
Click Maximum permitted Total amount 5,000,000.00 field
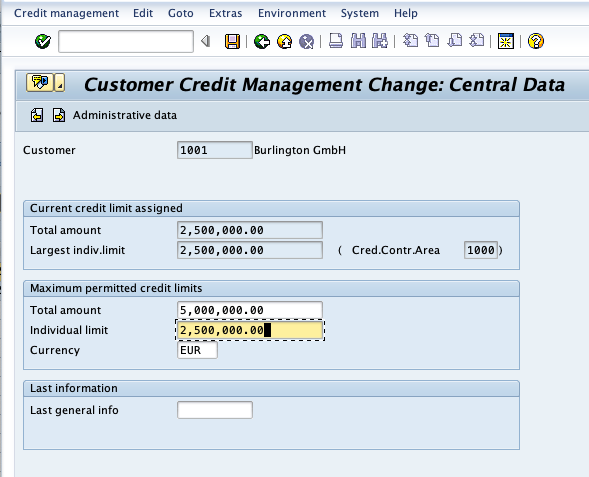click(x=250, y=310)
